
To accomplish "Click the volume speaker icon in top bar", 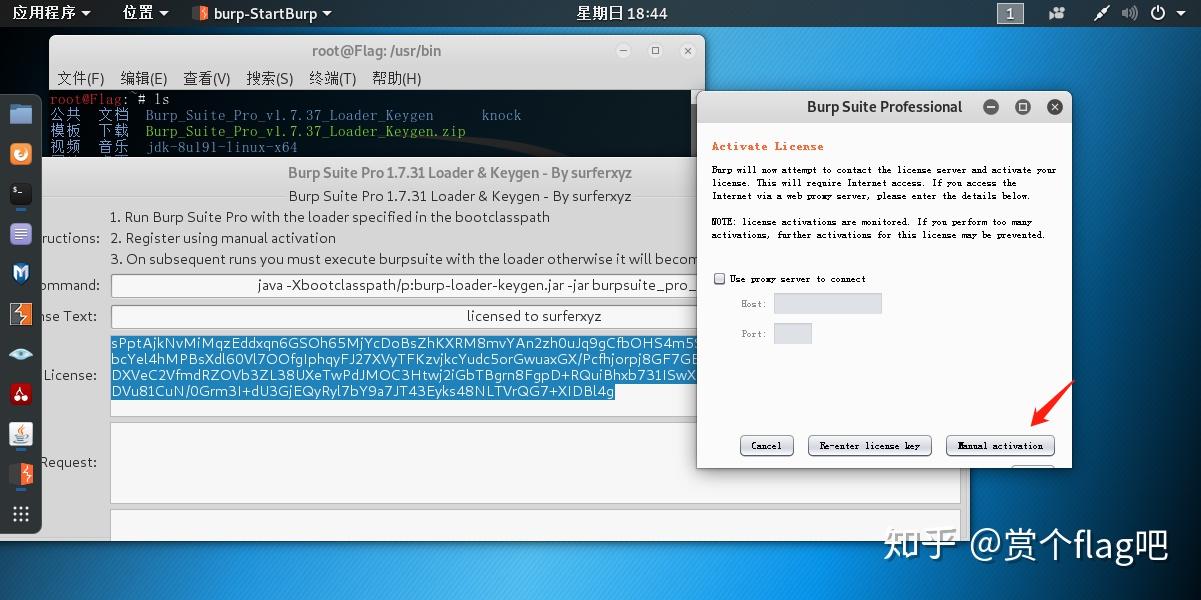I will tap(1129, 13).
